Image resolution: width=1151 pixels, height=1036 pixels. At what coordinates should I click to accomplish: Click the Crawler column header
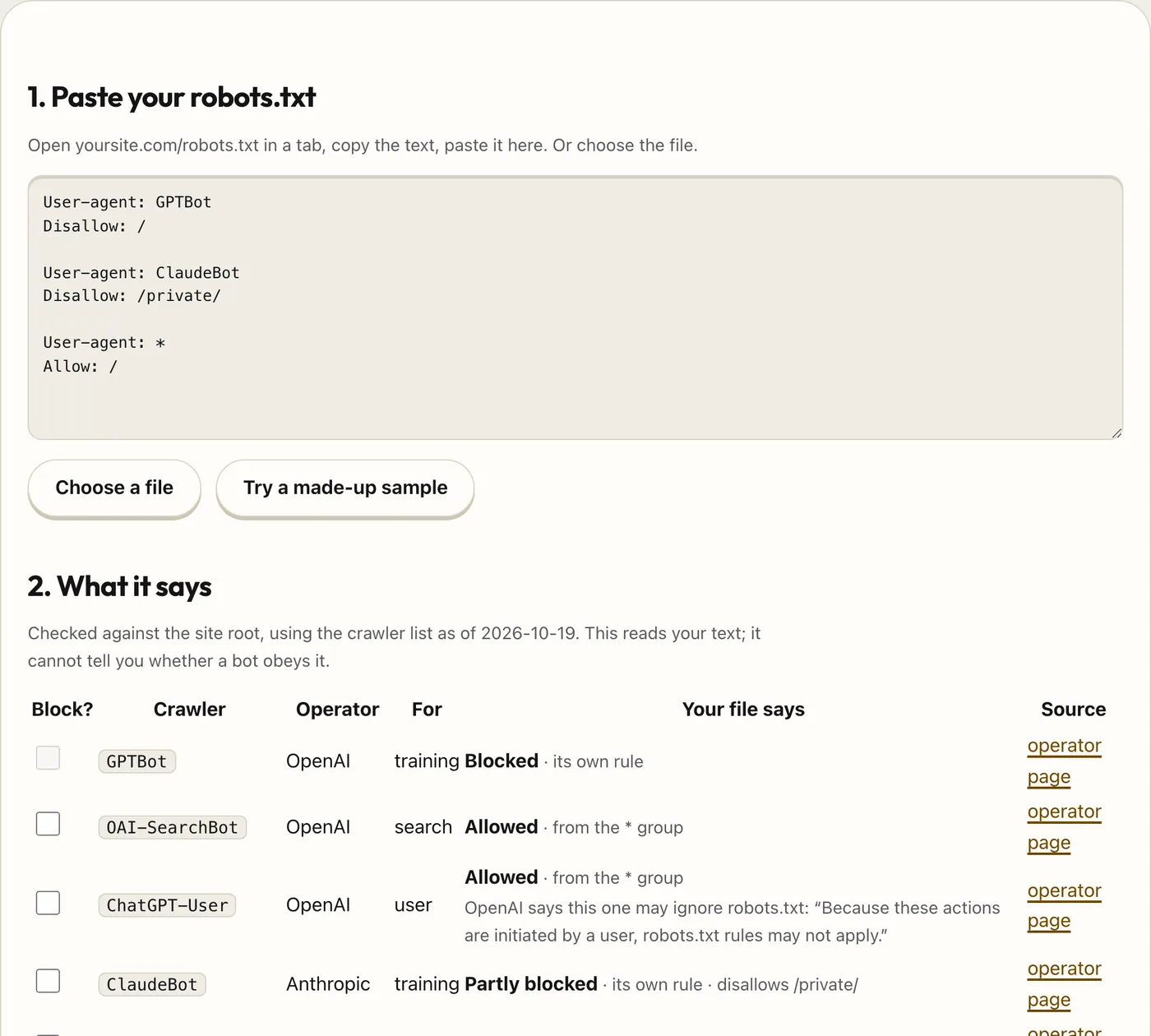[189, 710]
